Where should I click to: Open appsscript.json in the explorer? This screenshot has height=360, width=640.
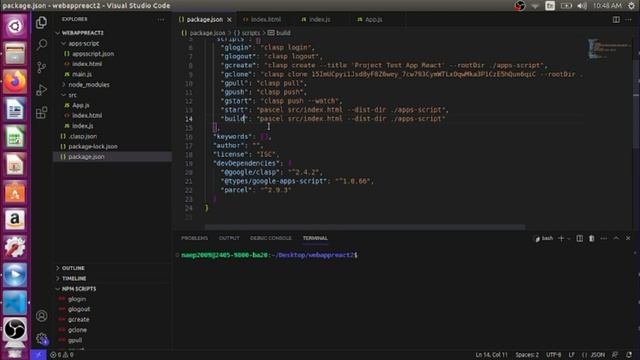click(93, 53)
